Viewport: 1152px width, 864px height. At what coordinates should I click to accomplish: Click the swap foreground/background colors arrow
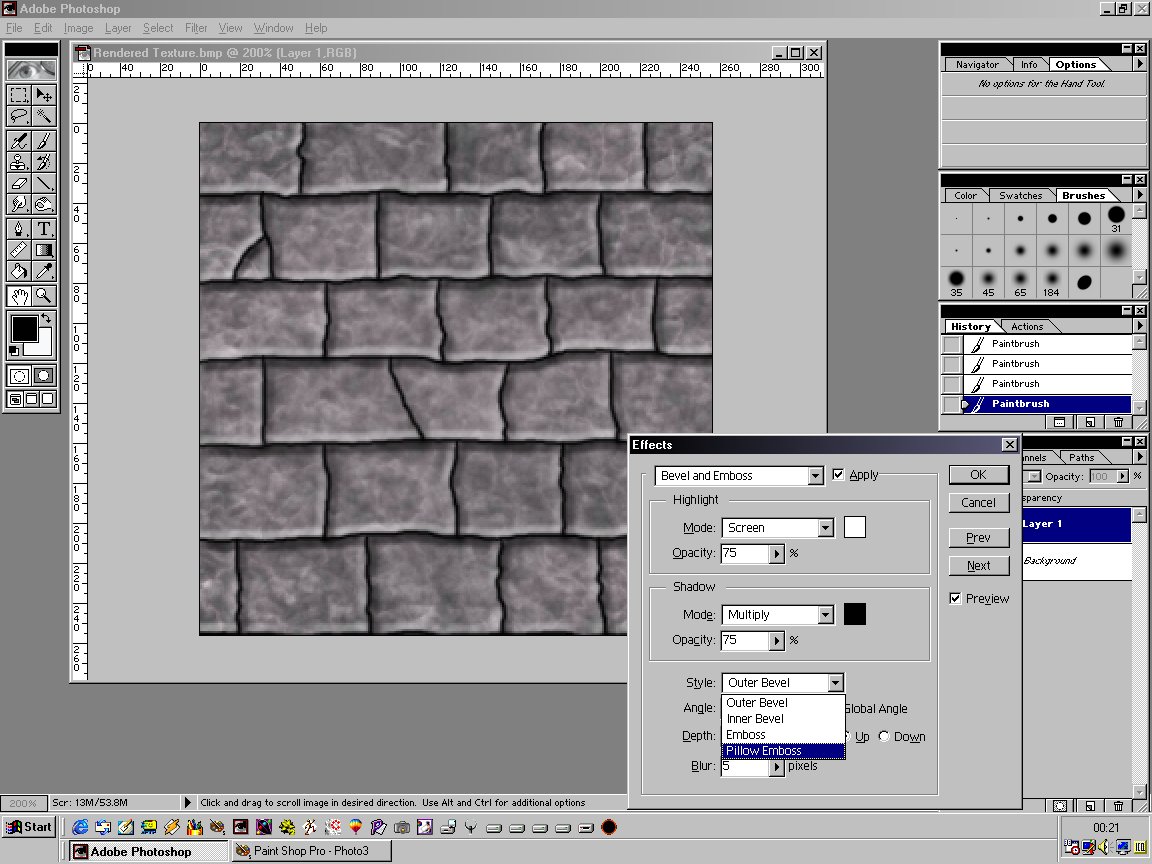point(46,318)
